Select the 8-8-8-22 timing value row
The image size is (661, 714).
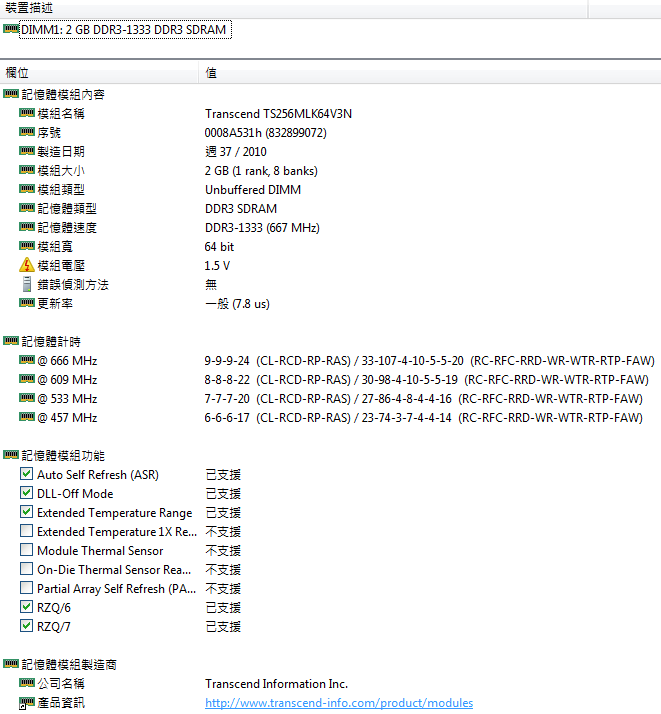coord(426,380)
